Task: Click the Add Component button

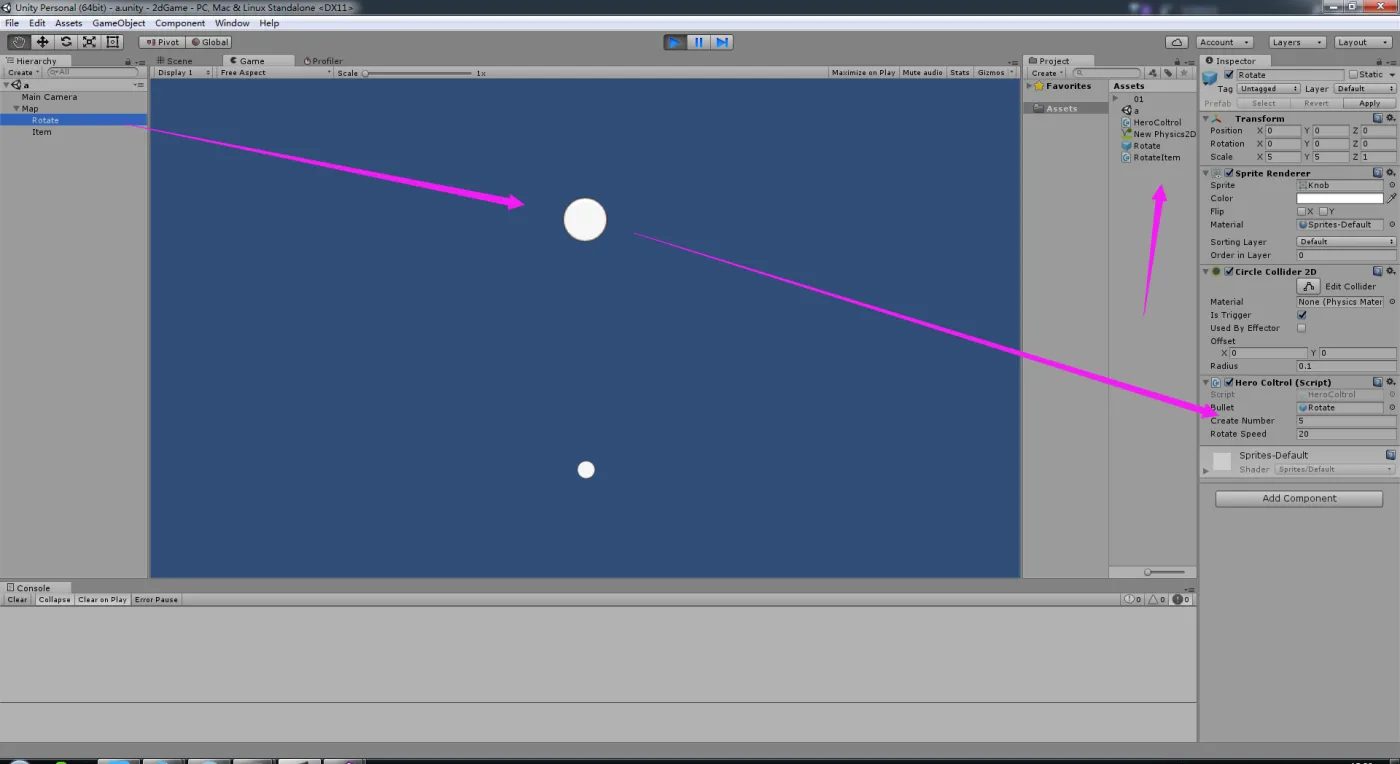Action: (x=1299, y=498)
